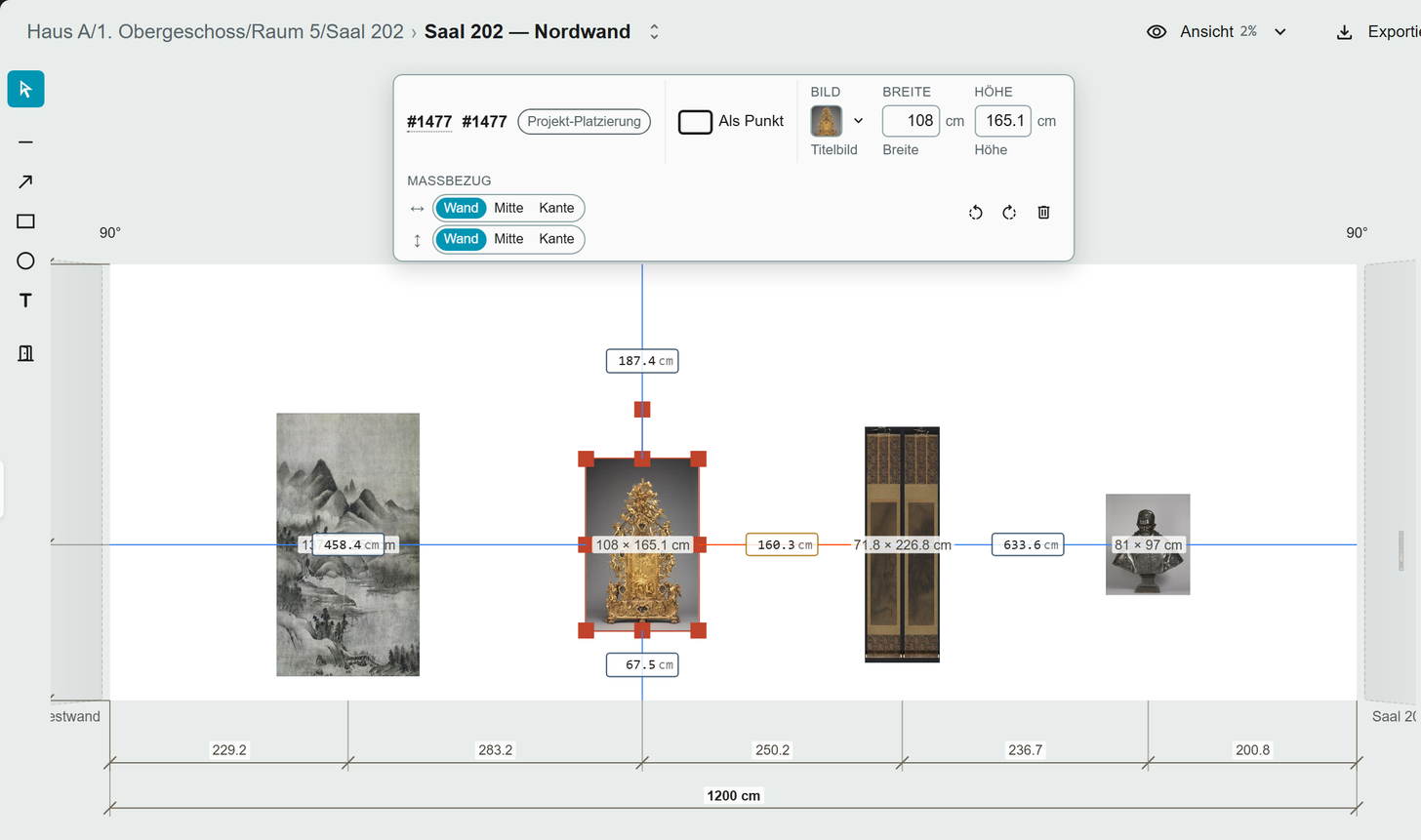Click the underlined #1477 object link
This screenshot has height=840, width=1421.
click(429, 122)
